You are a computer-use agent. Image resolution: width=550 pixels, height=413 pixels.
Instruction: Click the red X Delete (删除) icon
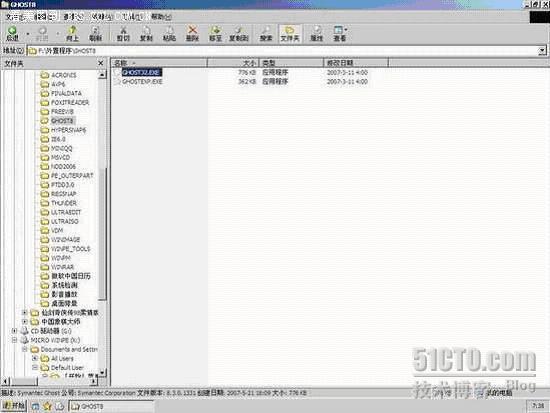pyautogui.click(x=192, y=33)
